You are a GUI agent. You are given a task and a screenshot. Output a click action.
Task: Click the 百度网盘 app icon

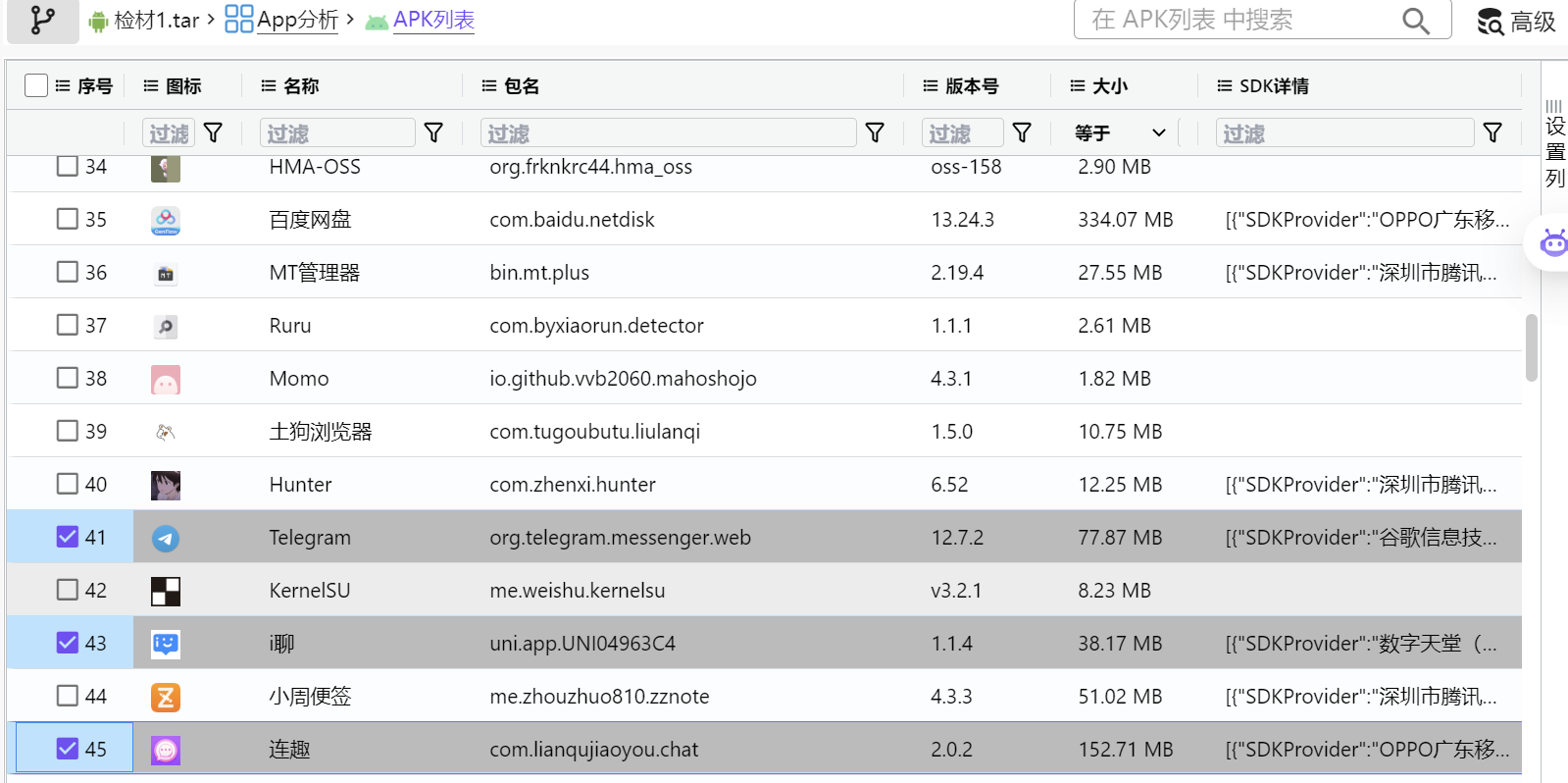(x=166, y=220)
